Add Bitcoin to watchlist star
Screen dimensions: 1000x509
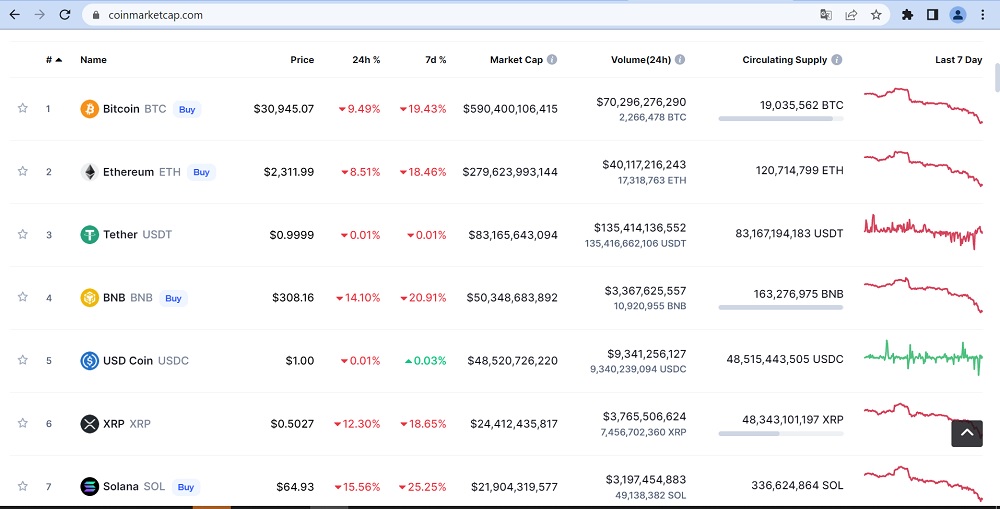click(x=22, y=108)
